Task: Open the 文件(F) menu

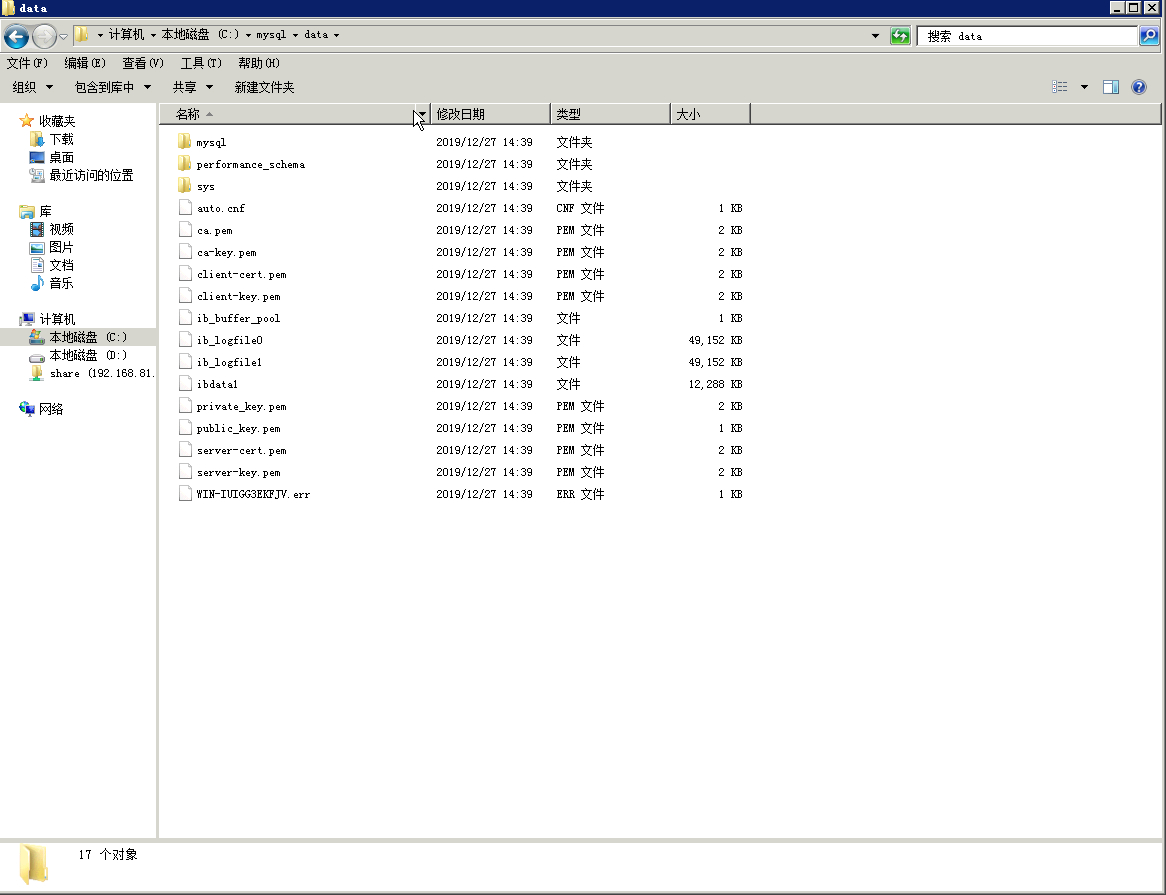Action: (27, 63)
